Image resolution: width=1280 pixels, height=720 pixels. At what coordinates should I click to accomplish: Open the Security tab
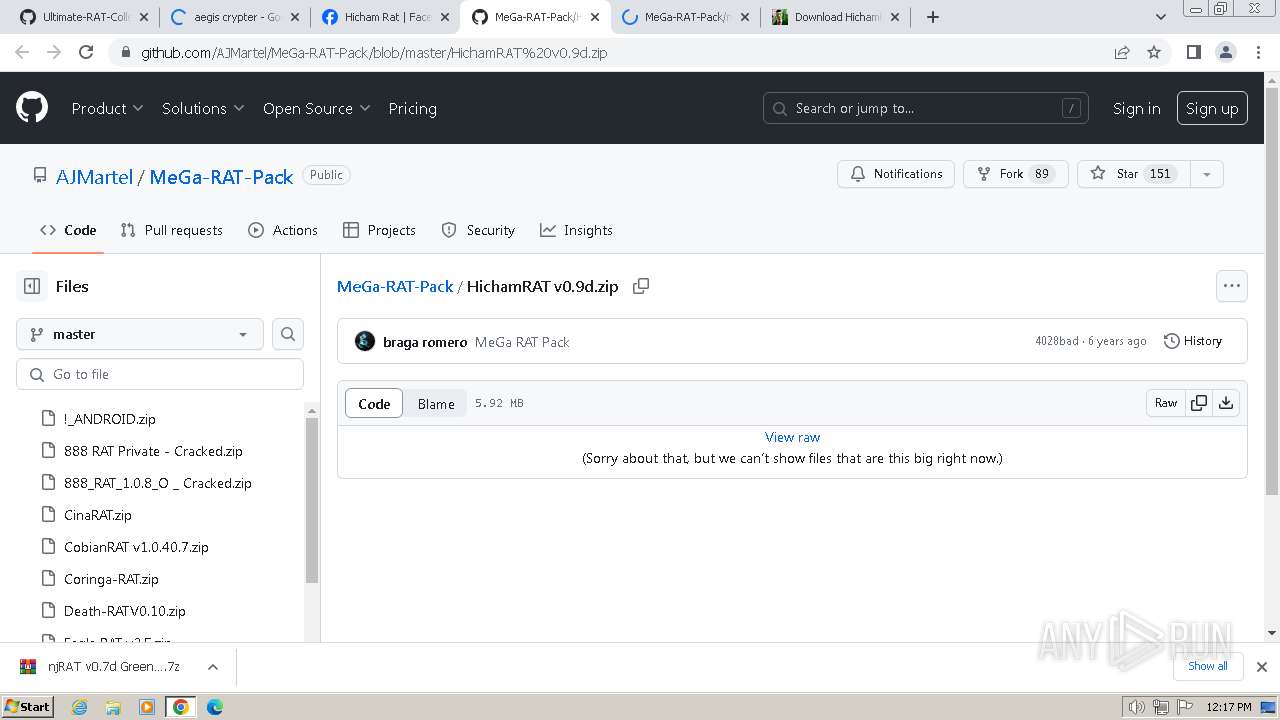pos(478,230)
